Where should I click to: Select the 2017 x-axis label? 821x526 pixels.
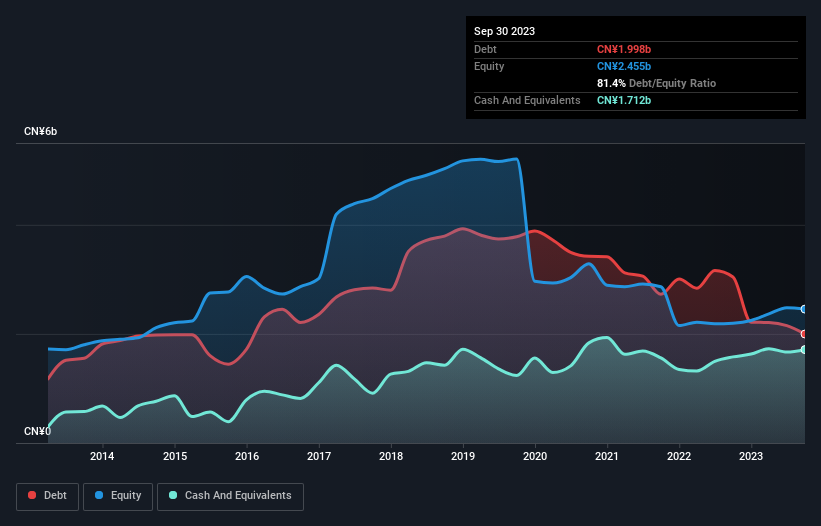(x=319, y=456)
